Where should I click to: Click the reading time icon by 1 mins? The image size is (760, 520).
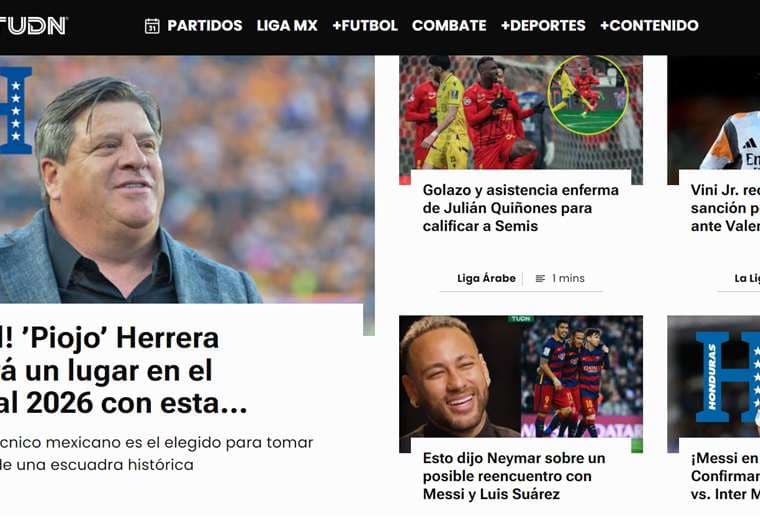540,279
